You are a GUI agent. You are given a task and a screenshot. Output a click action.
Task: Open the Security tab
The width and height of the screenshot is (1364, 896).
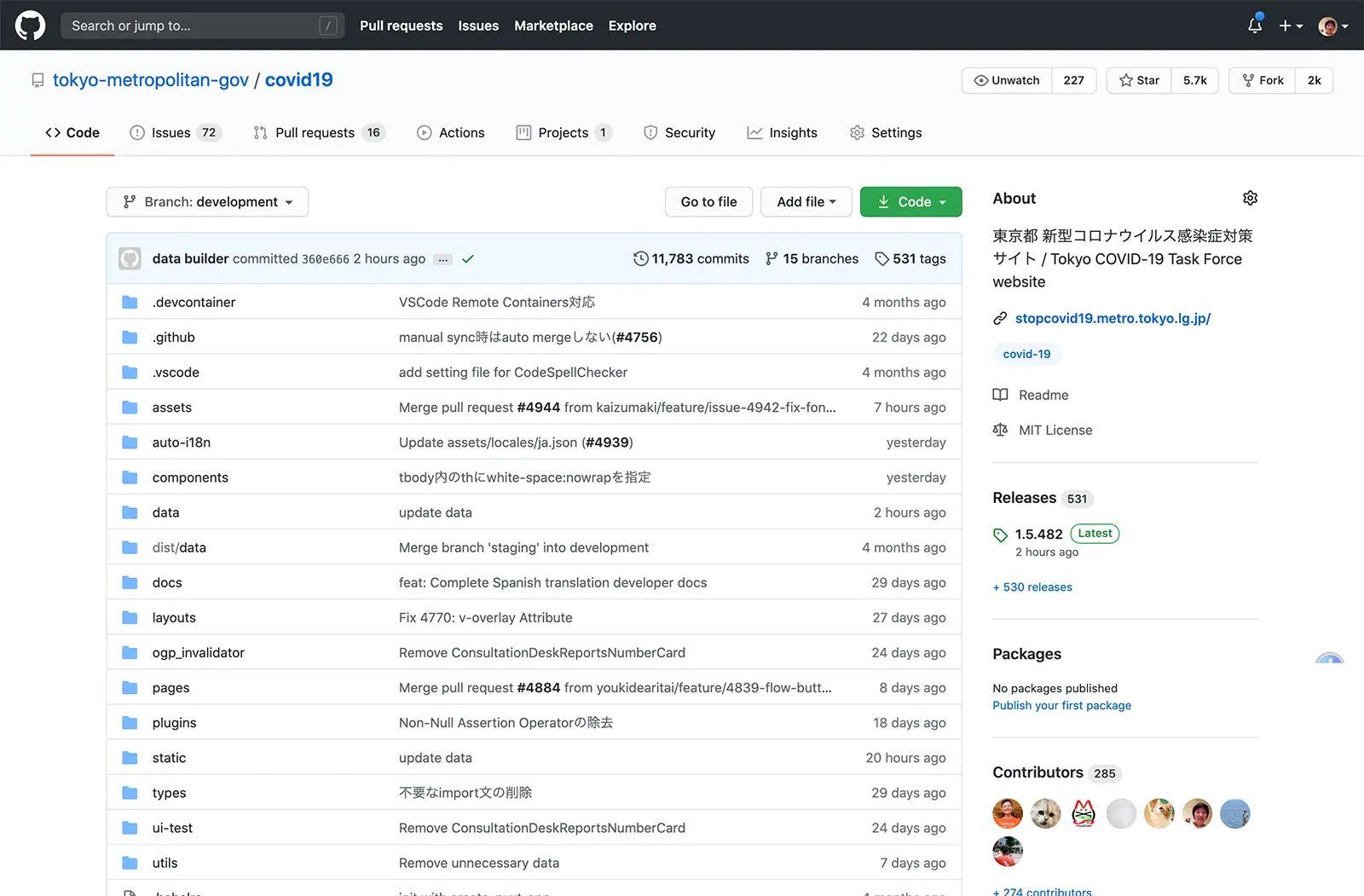coord(679,133)
